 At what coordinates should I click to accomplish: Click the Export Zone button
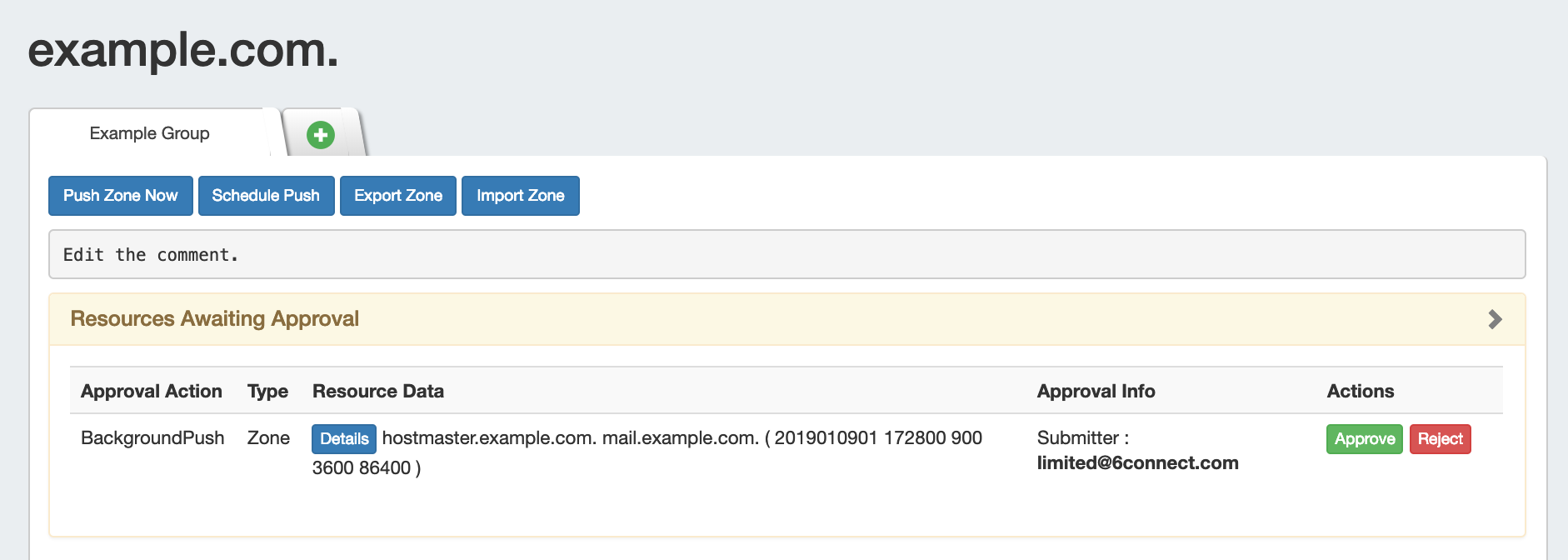tap(398, 196)
